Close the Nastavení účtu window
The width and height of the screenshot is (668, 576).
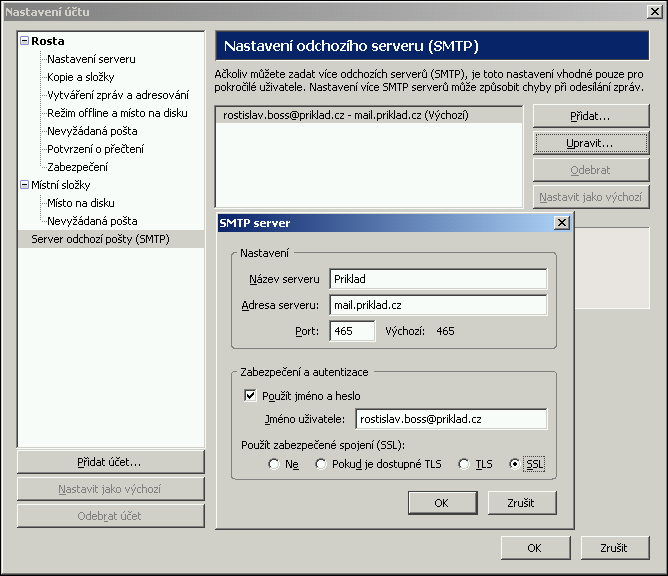[x=654, y=12]
